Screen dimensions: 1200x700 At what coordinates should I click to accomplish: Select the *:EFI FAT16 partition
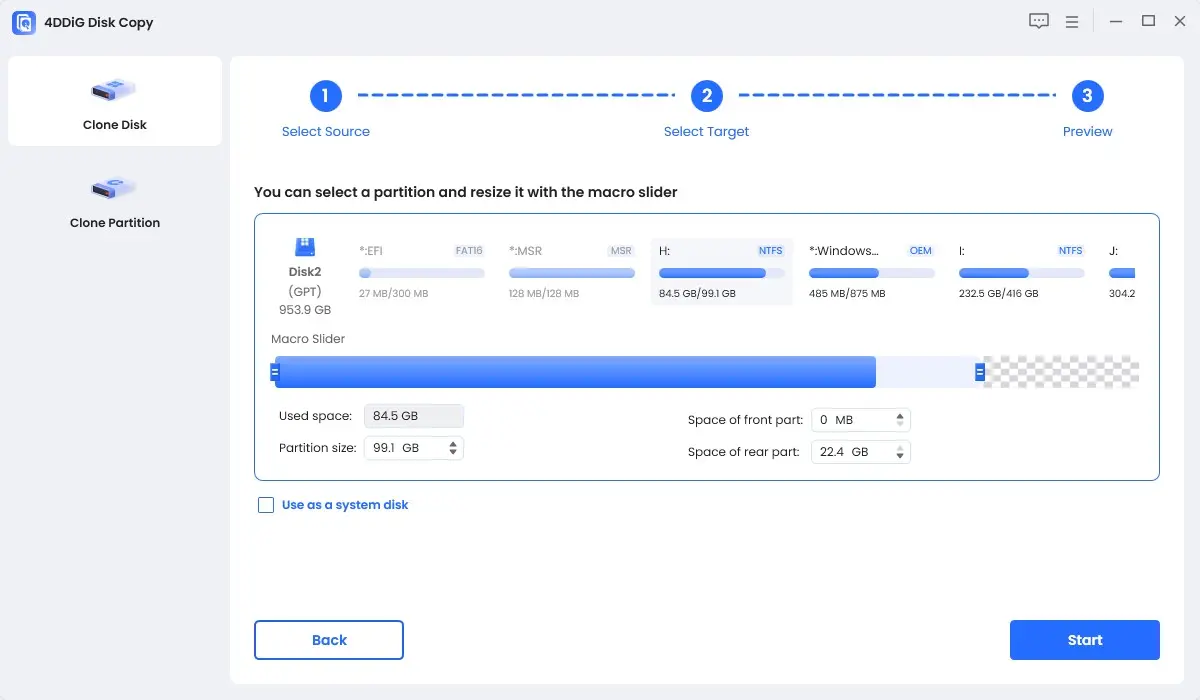pyautogui.click(x=421, y=271)
